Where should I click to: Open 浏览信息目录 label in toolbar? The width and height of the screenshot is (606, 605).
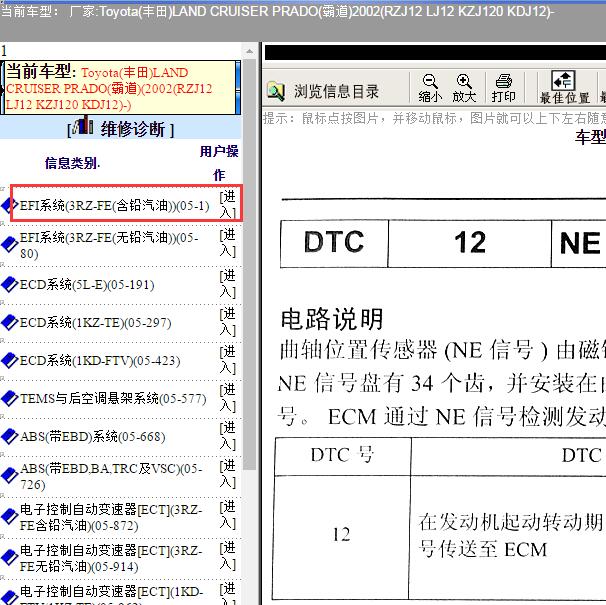coord(336,92)
